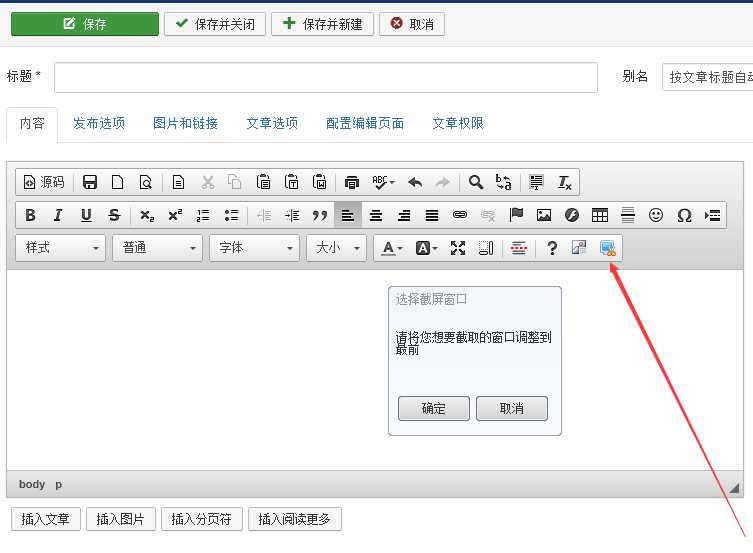Click the unlink icon

pos(488,215)
